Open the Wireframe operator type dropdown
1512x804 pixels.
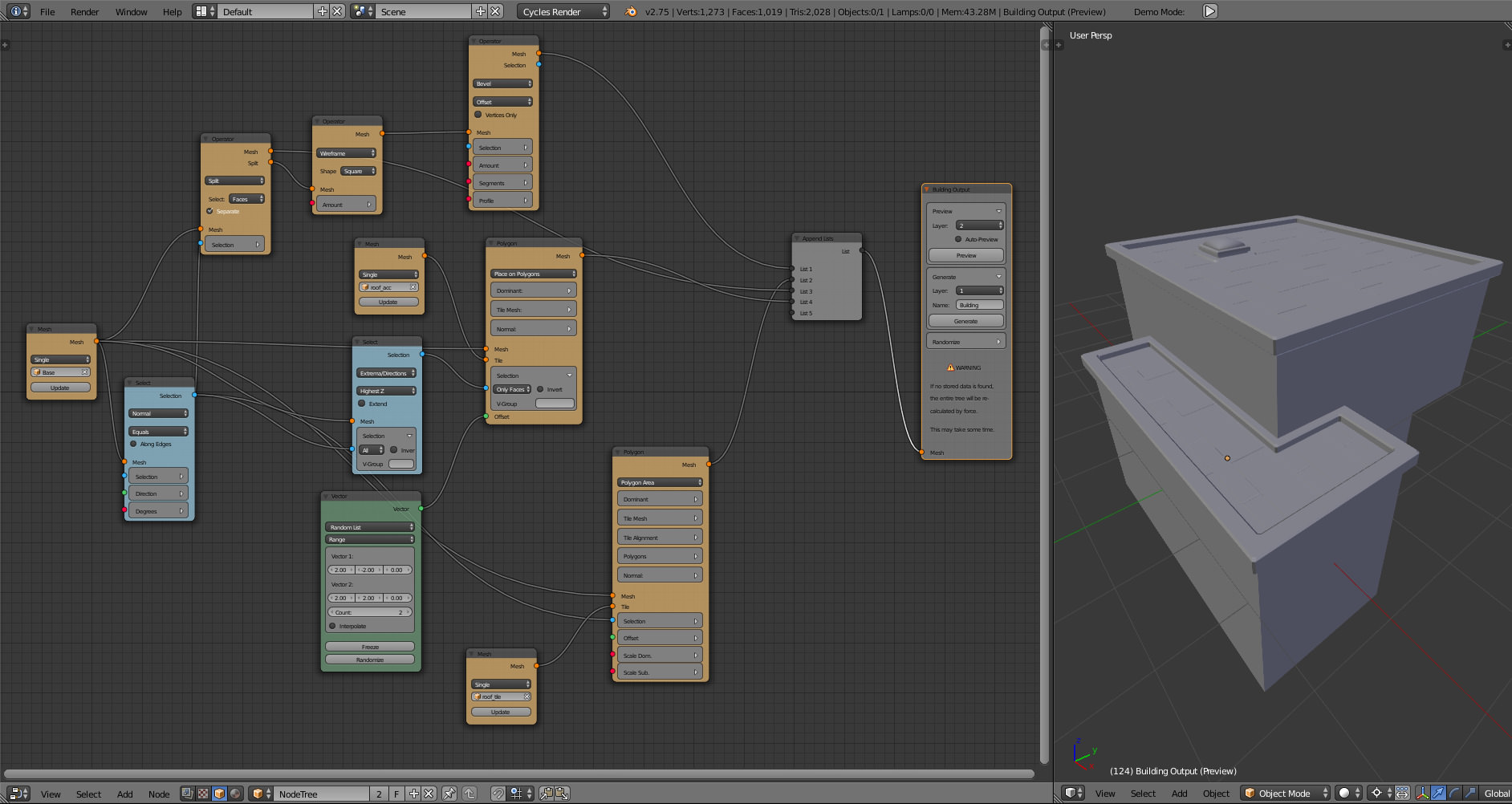click(346, 153)
